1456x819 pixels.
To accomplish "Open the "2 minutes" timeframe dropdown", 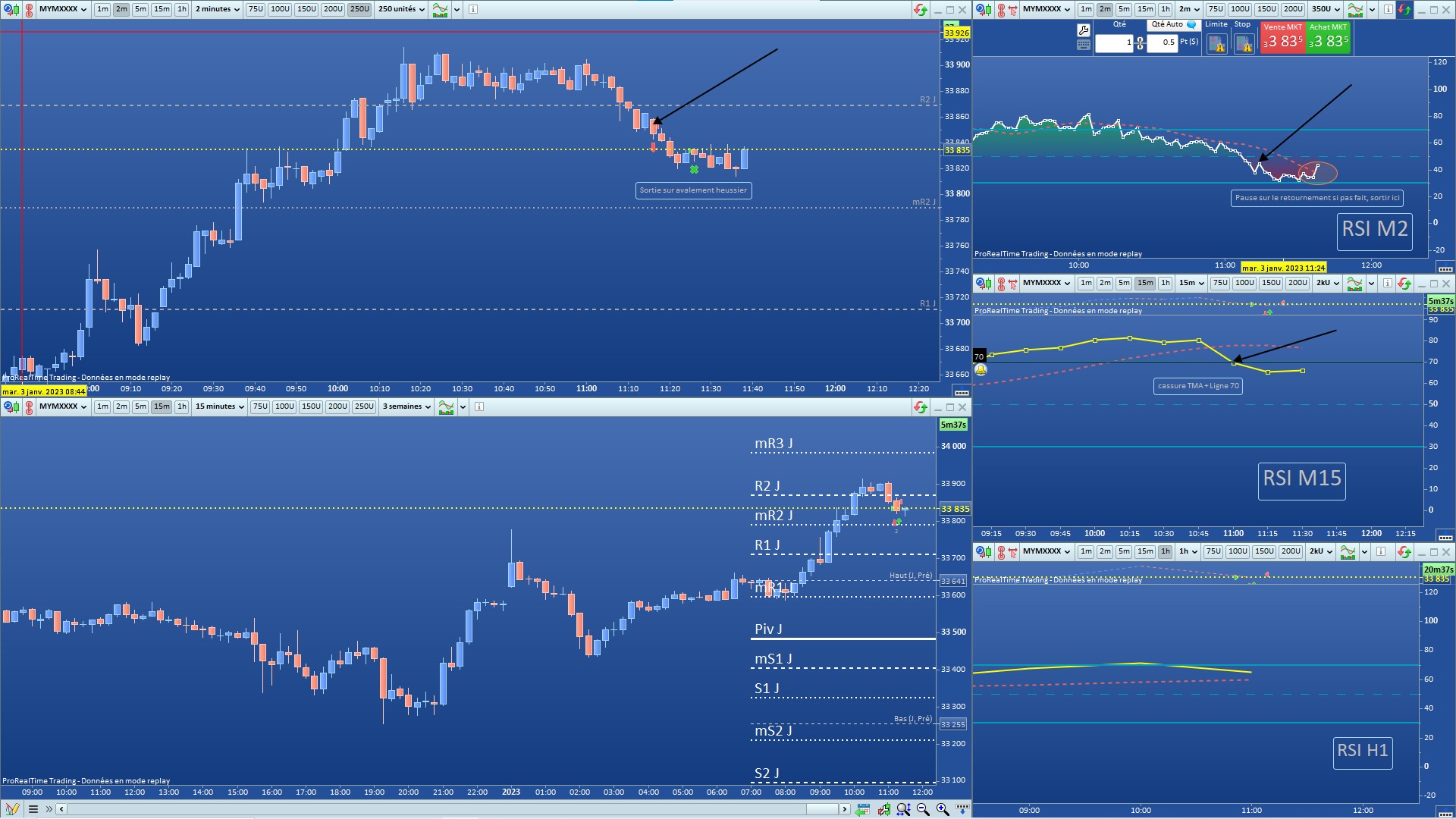I will (x=218, y=10).
